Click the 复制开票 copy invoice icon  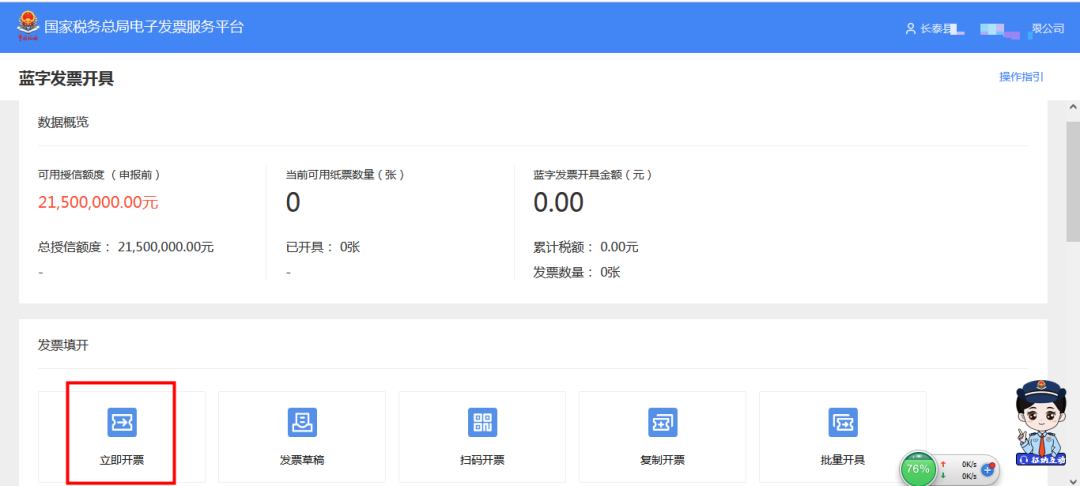(662, 422)
